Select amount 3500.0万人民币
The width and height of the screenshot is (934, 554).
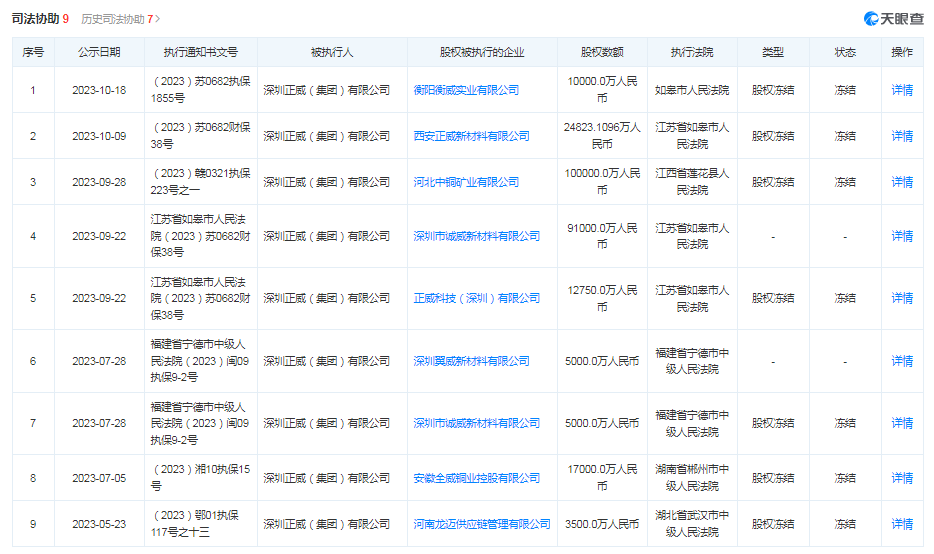[602, 524]
